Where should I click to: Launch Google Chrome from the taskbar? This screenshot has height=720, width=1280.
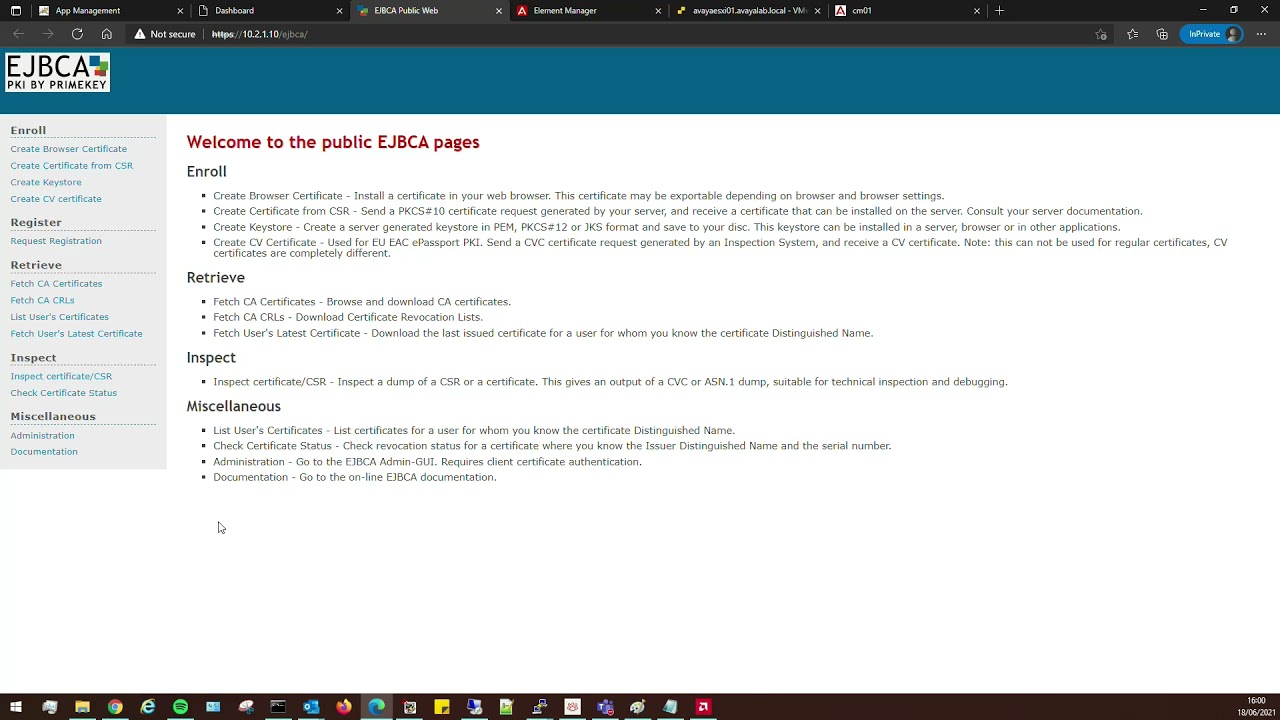[115, 707]
